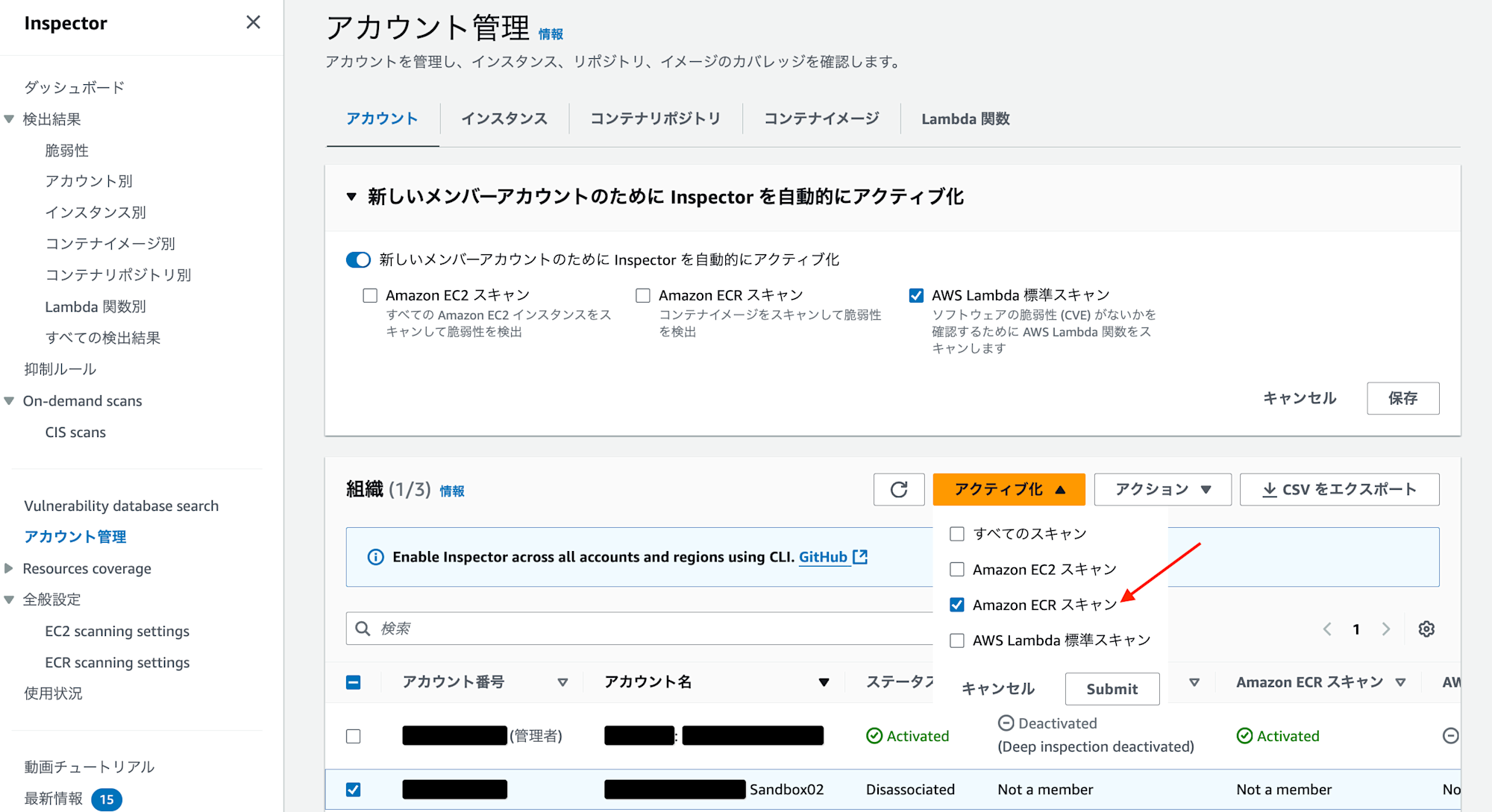Collapse the On-demand scans sidebar section
This screenshot has height=812, width=1492.
point(9,401)
